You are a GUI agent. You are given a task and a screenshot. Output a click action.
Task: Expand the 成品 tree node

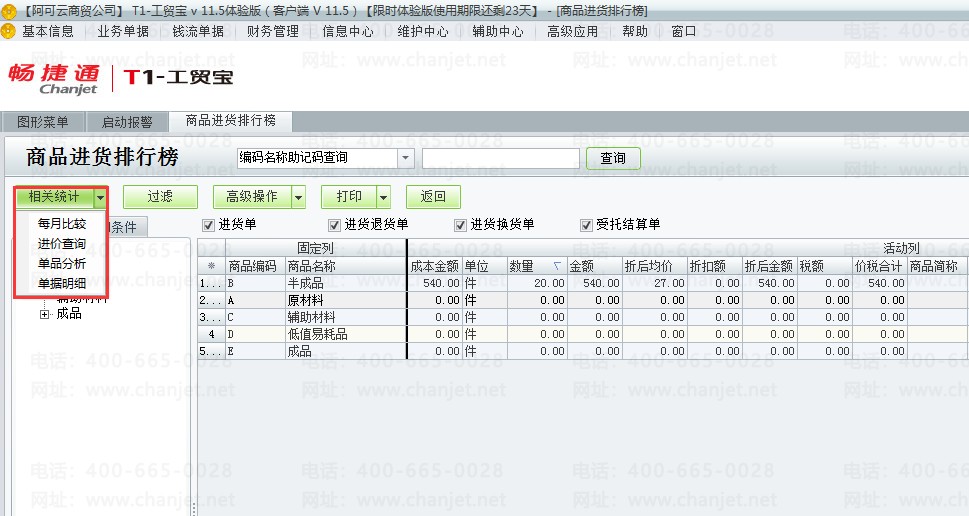[44, 314]
